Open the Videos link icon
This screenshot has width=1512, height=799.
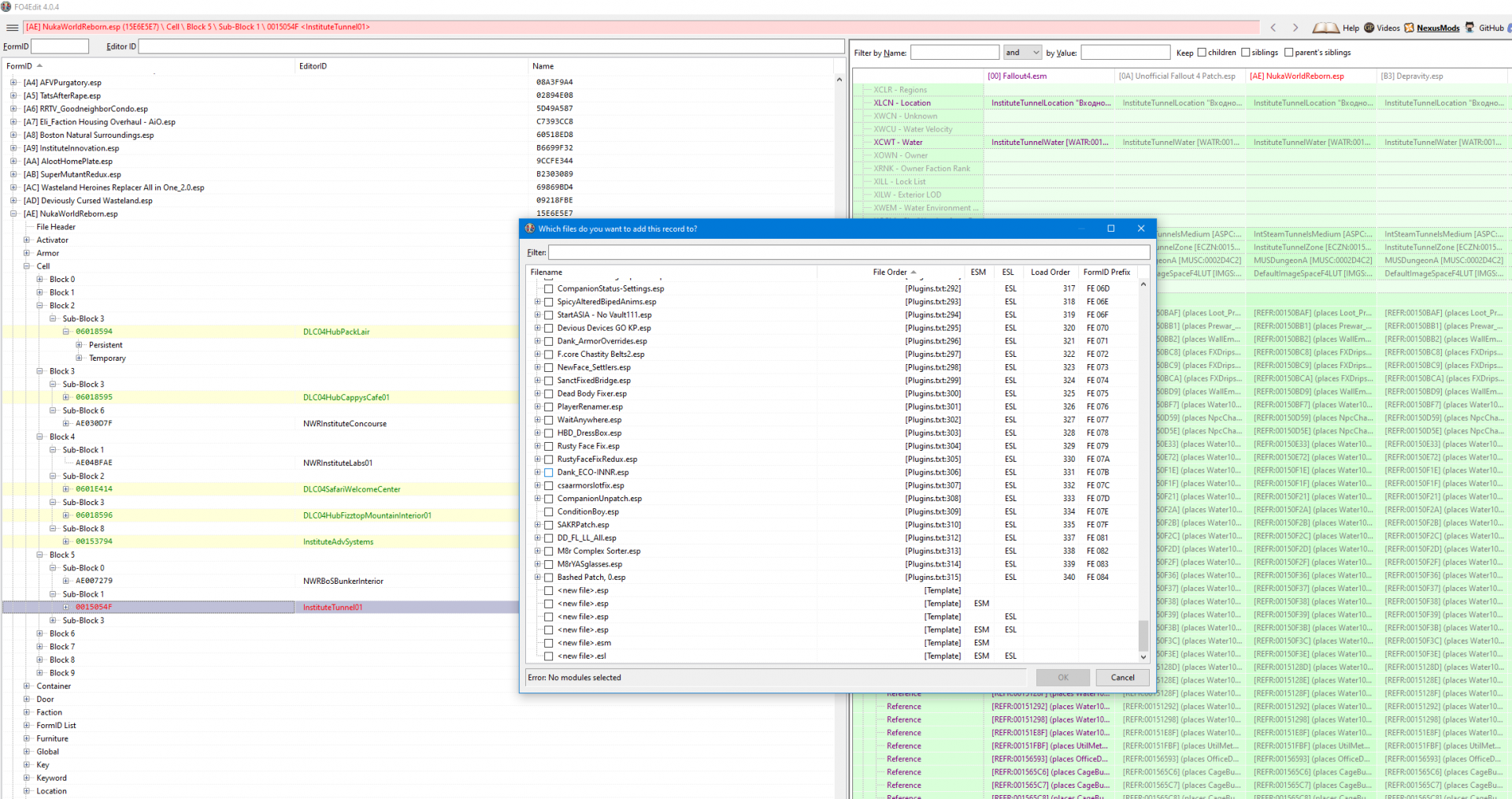[x=1369, y=28]
